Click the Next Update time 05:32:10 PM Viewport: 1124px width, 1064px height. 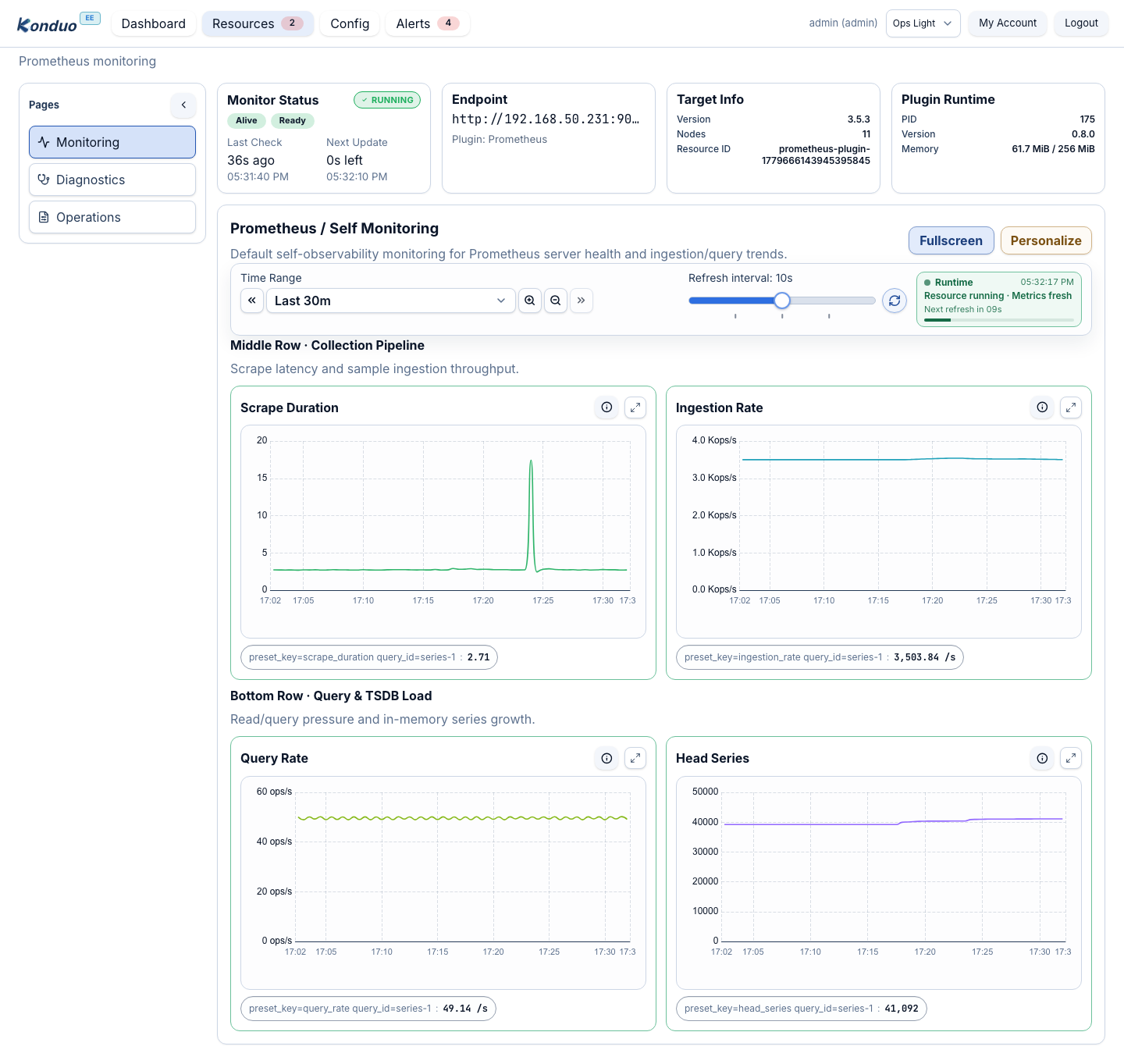(357, 177)
